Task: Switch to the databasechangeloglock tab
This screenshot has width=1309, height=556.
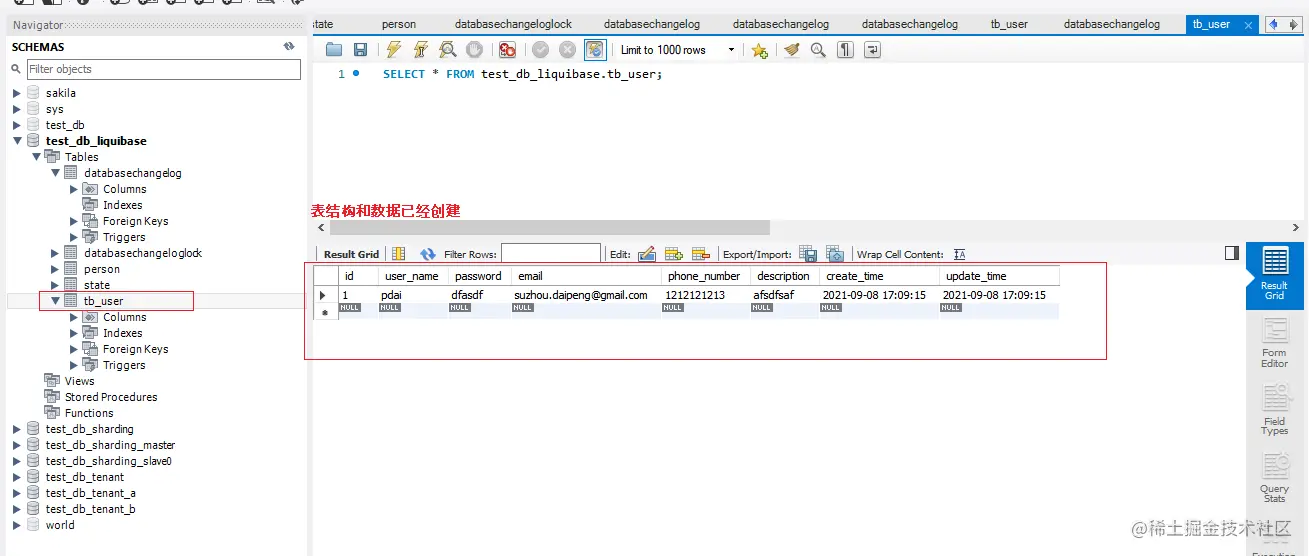Action: (513, 24)
